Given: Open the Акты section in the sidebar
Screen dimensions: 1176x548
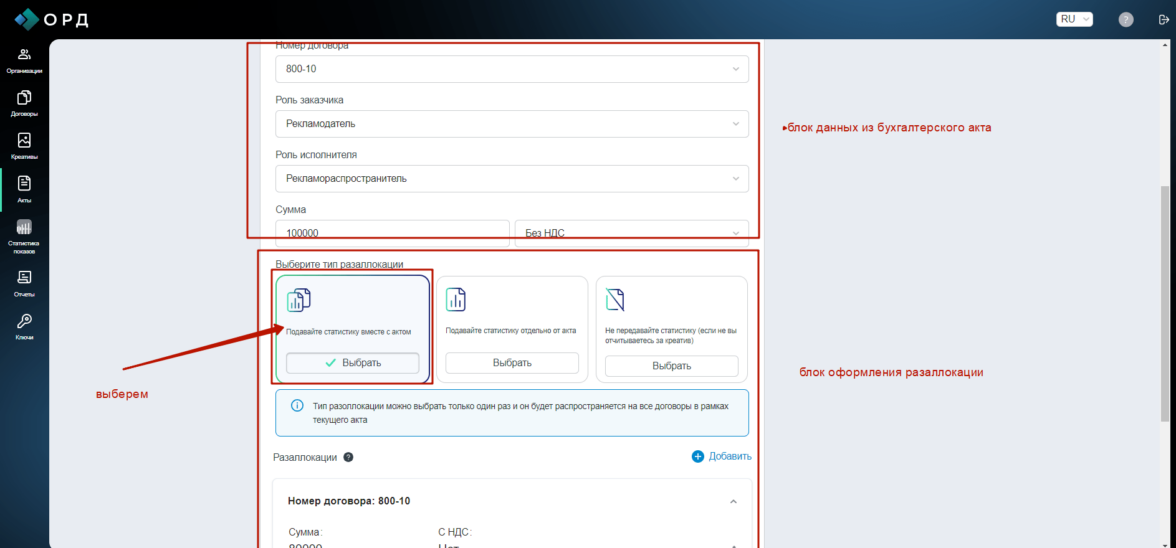Looking at the screenshot, I should tap(24, 190).
